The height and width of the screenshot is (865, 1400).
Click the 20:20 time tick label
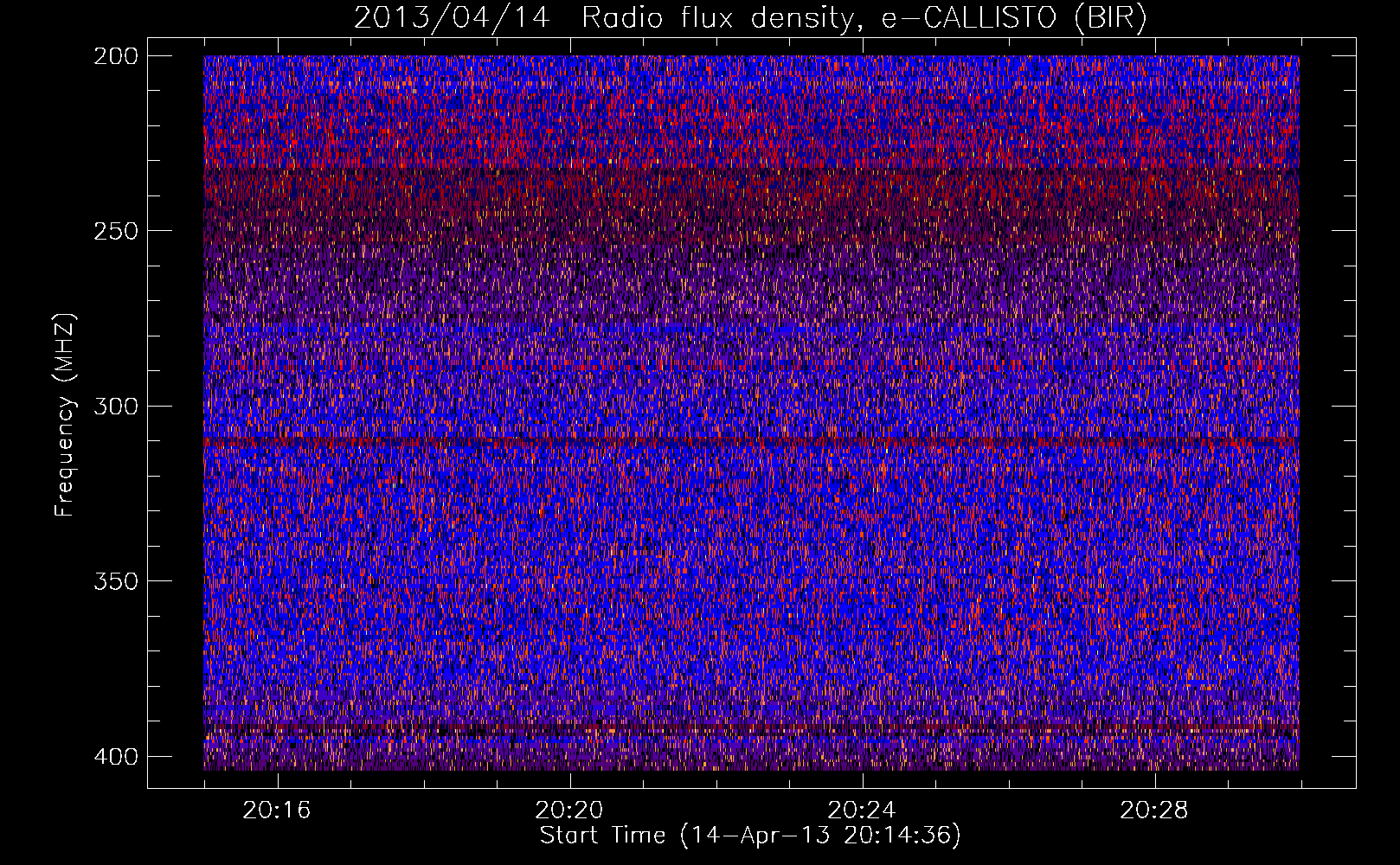(x=569, y=811)
